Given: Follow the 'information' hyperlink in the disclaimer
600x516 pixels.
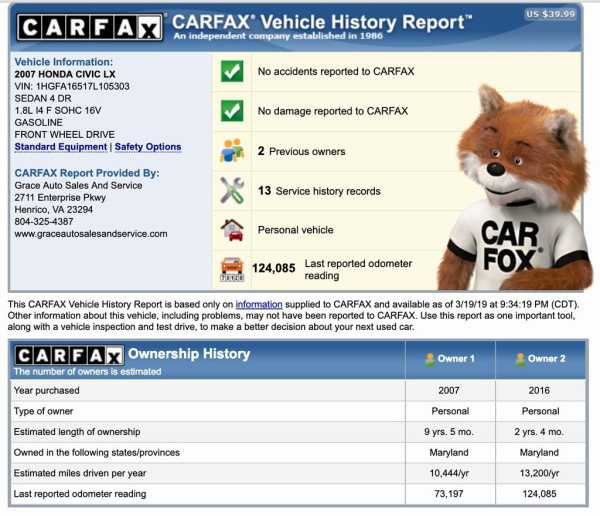Looking at the screenshot, I should [x=258, y=304].
